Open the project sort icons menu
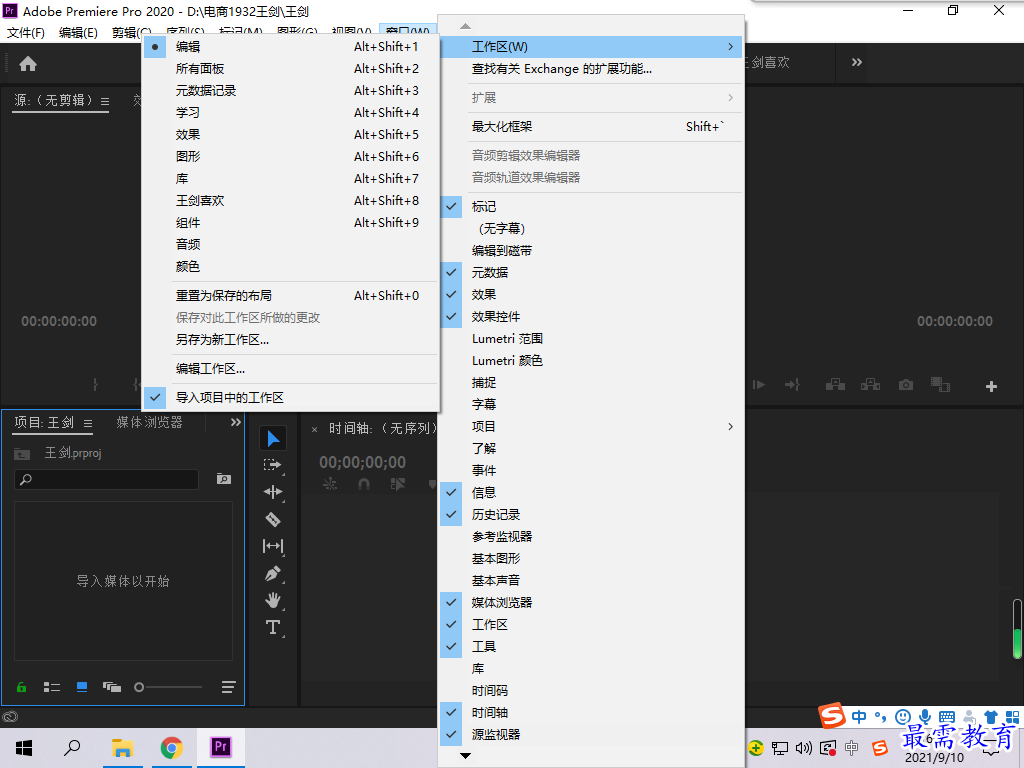Image resolution: width=1024 pixels, height=768 pixels. pos(228,687)
